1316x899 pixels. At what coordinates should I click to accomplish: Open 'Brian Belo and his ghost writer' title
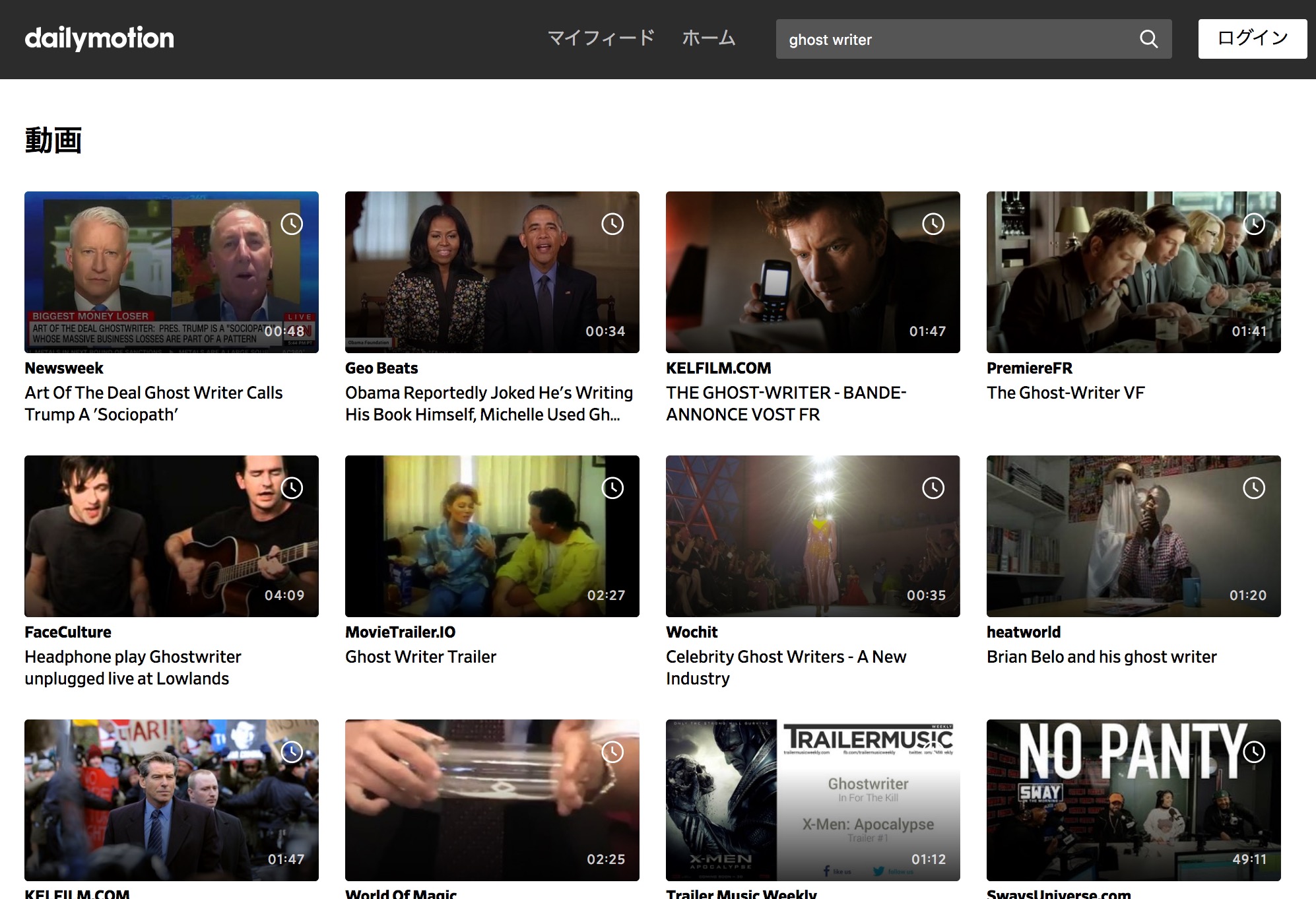(1102, 657)
